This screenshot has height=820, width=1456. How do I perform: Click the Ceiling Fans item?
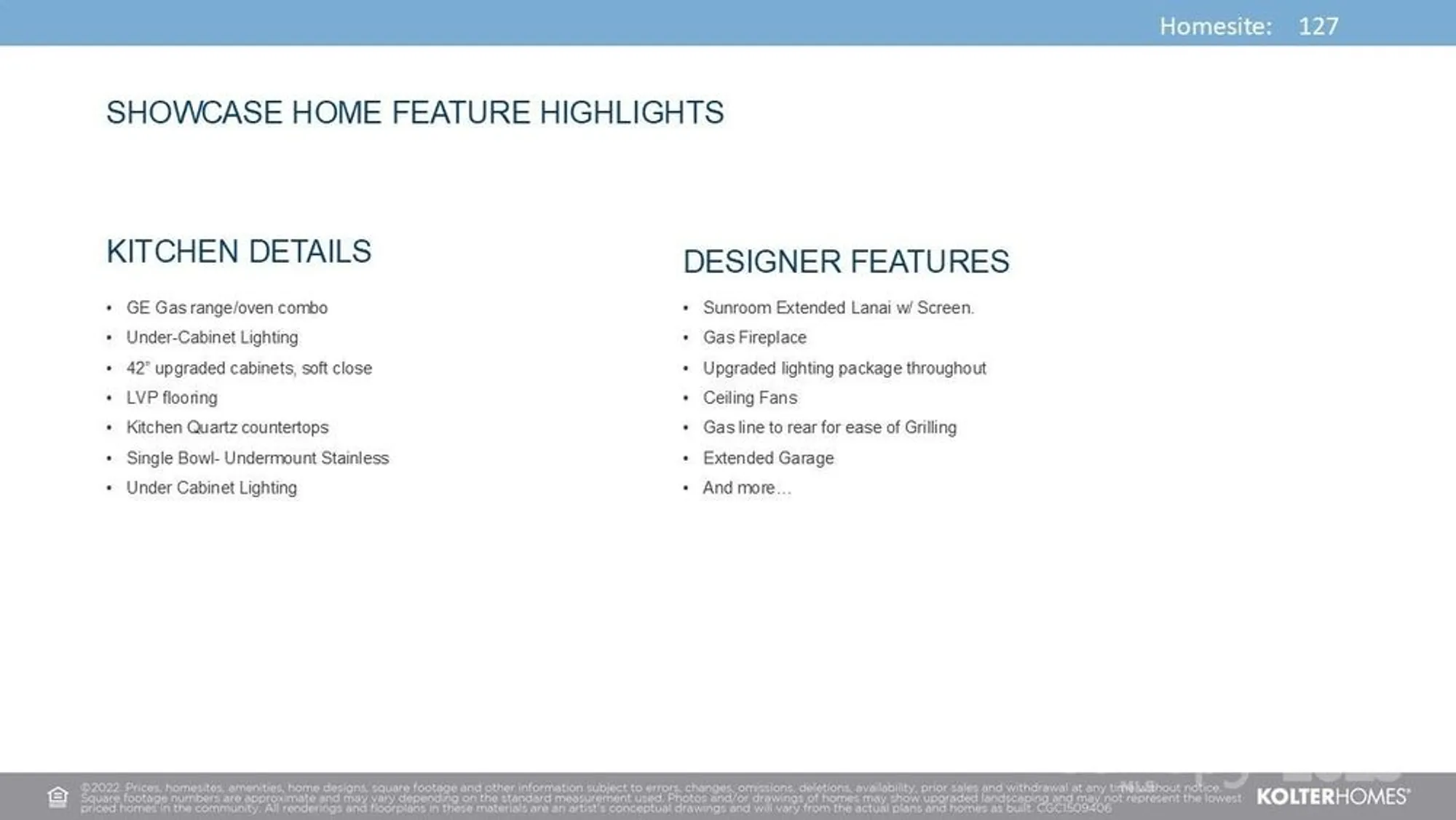click(x=750, y=398)
